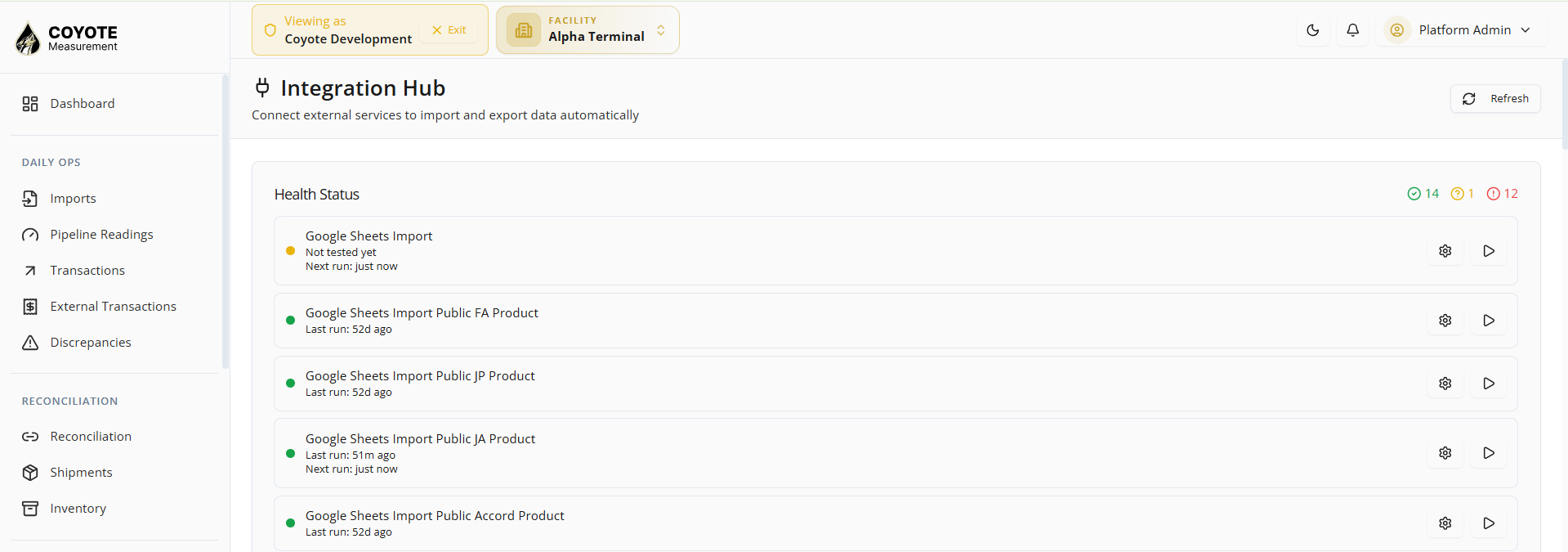Click the Coyote Measurement logo
The width and height of the screenshot is (1568, 552).
67,38
